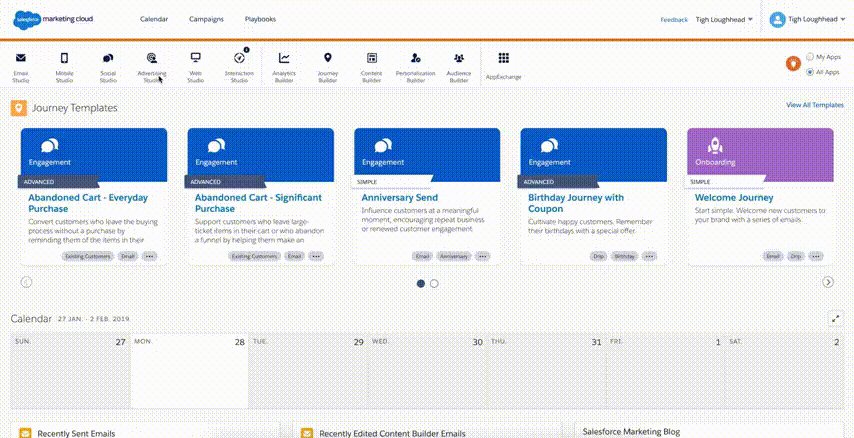Select second carousel page dot

[434, 283]
